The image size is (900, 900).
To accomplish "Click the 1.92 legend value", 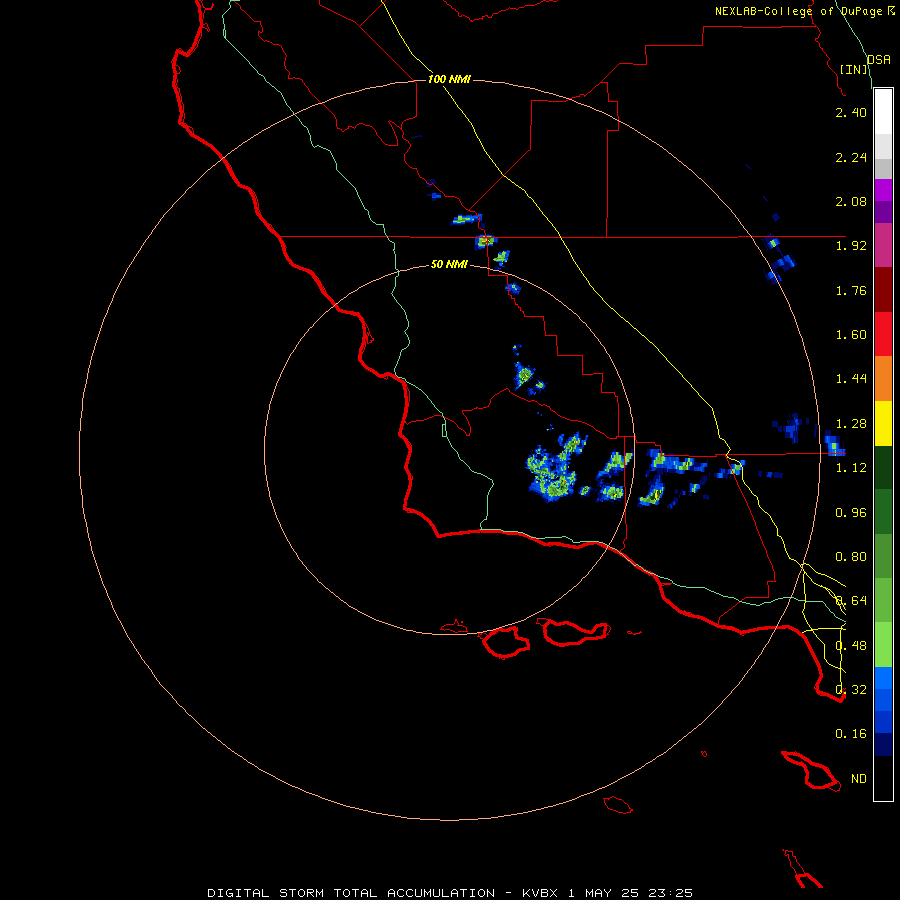I will click(851, 246).
